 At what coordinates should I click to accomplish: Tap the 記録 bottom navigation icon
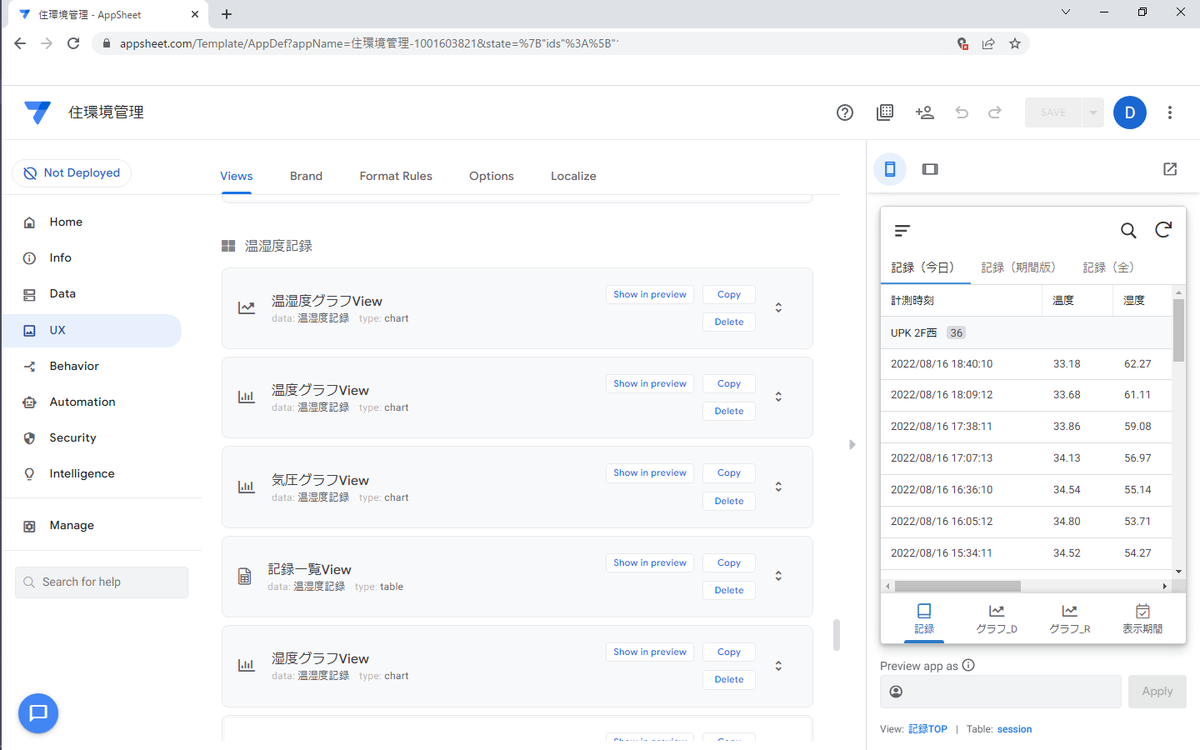[x=924, y=618]
